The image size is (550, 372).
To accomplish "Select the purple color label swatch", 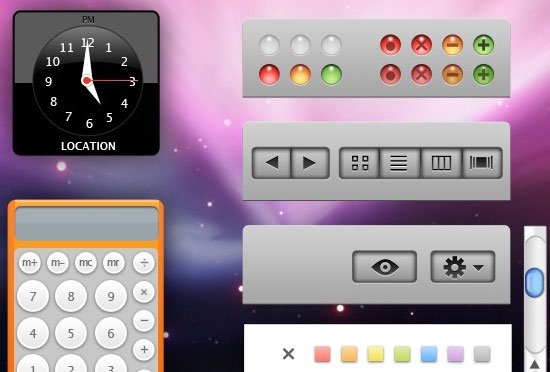I will 455,354.
